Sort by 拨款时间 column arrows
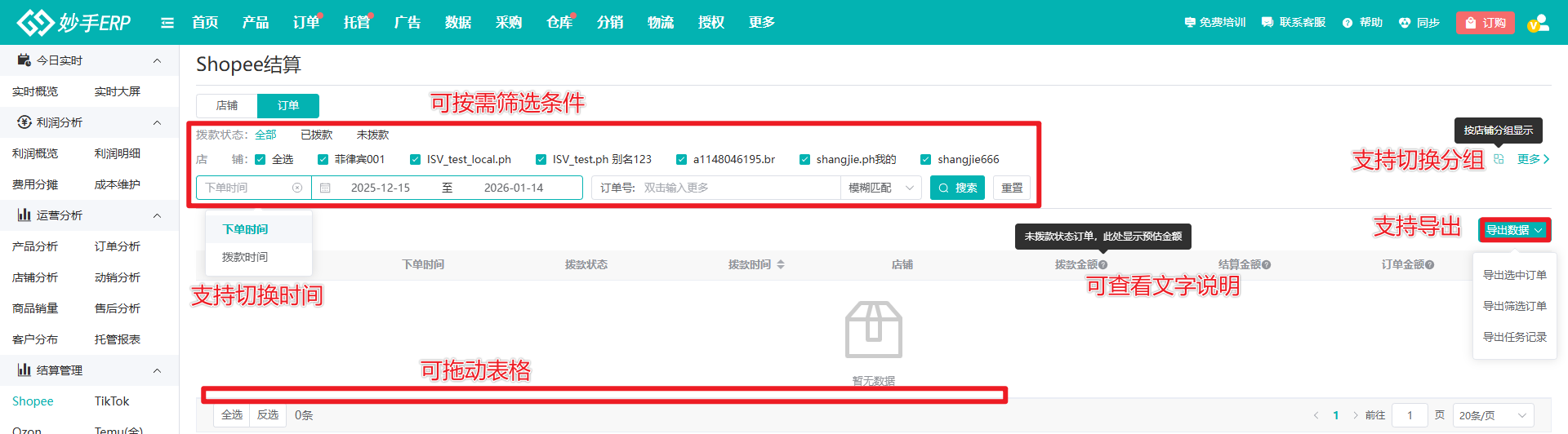This screenshot has width=1568, height=434. point(781,264)
